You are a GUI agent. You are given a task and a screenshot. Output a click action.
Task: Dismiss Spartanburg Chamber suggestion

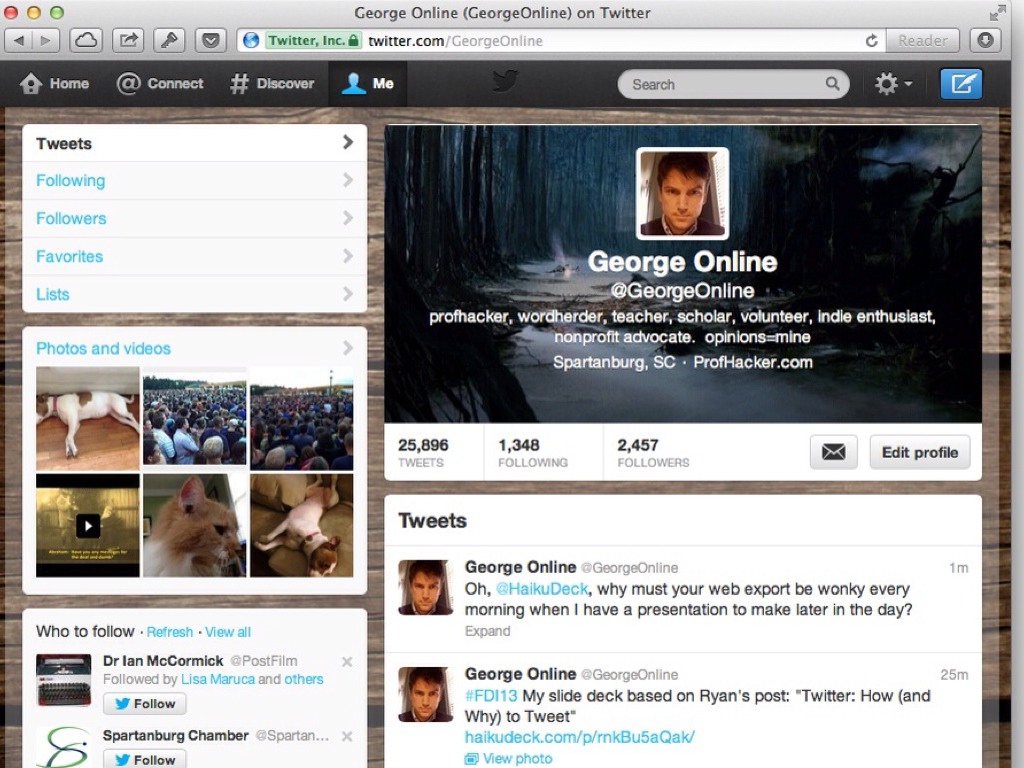coord(347,736)
